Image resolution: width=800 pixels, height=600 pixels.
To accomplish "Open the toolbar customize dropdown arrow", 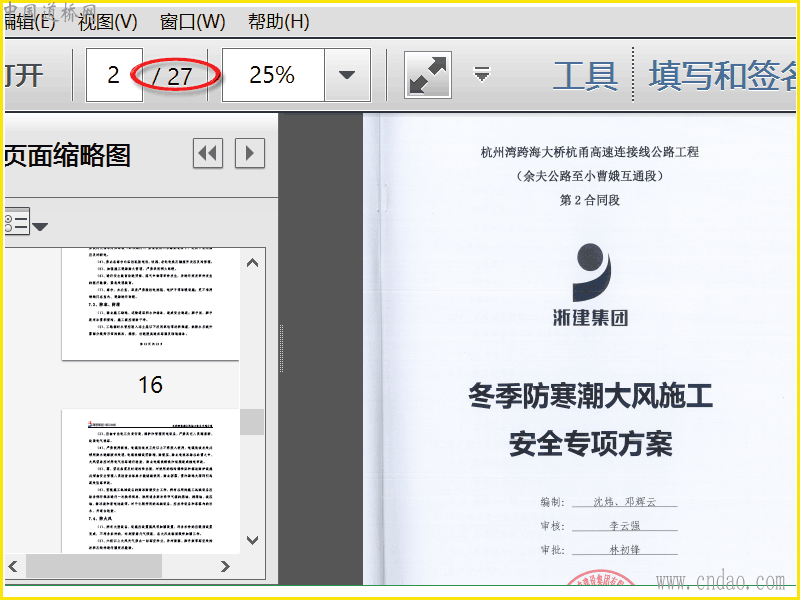I will (x=482, y=74).
